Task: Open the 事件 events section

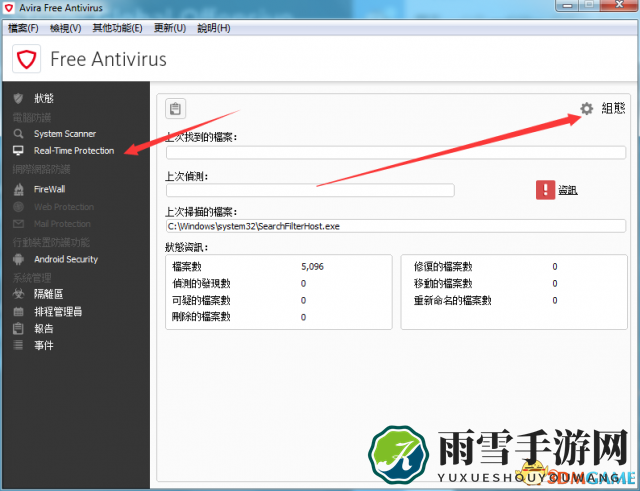Action: coord(44,345)
